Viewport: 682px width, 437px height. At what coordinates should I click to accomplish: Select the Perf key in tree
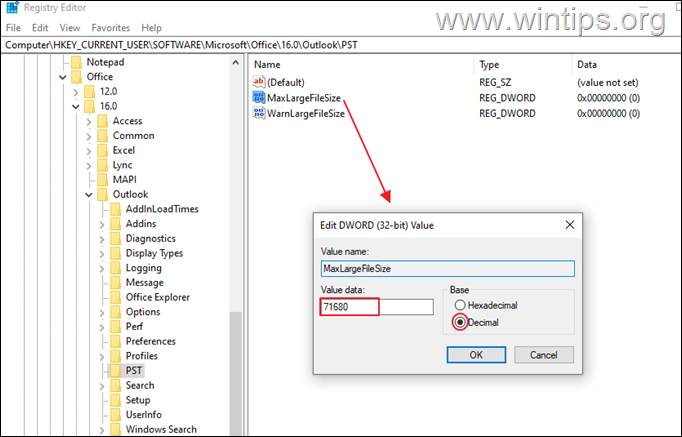[x=134, y=327]
